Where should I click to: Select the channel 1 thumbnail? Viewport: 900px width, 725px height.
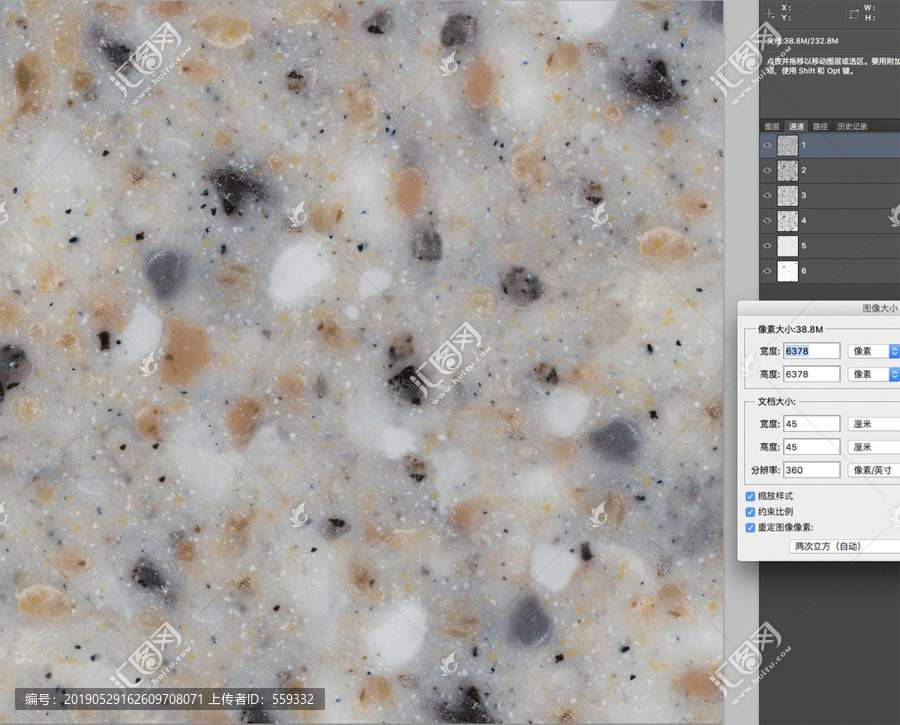pos(788,145)
